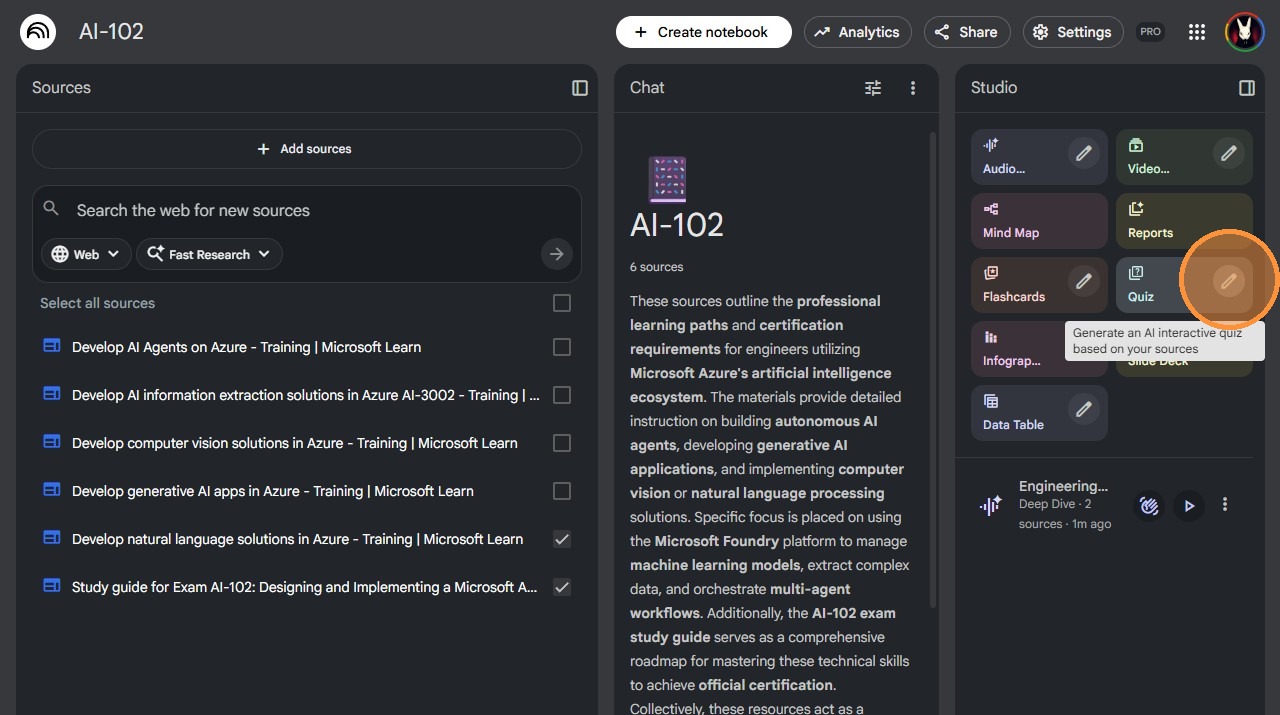Check Develop AI Agents on Azure source
Screen dimensions: 1280x715
pos(562,347)
